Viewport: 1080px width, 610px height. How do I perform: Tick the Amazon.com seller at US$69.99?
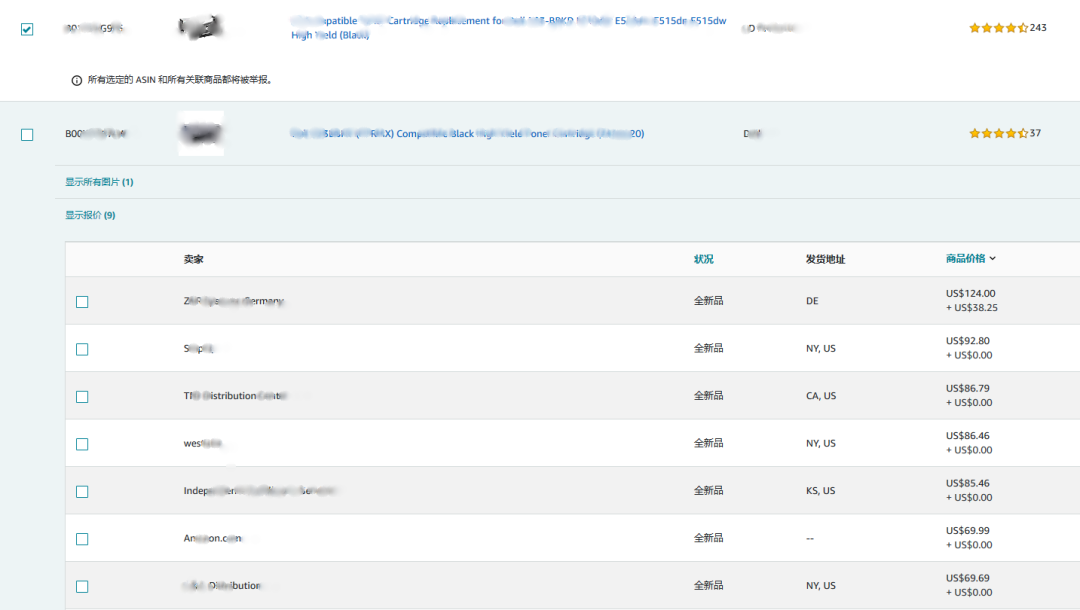(x=82, y=539)
